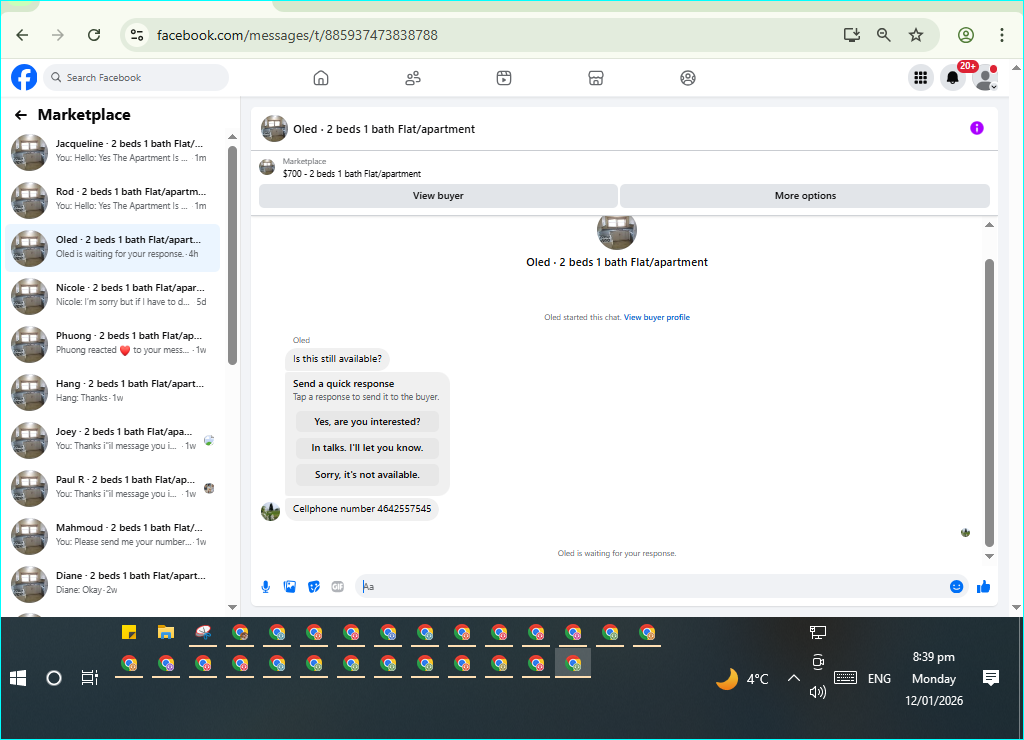Click the conversation list scrollbar
The width and height of the screenshot is (1024, 740).
[x=232, y=255]
